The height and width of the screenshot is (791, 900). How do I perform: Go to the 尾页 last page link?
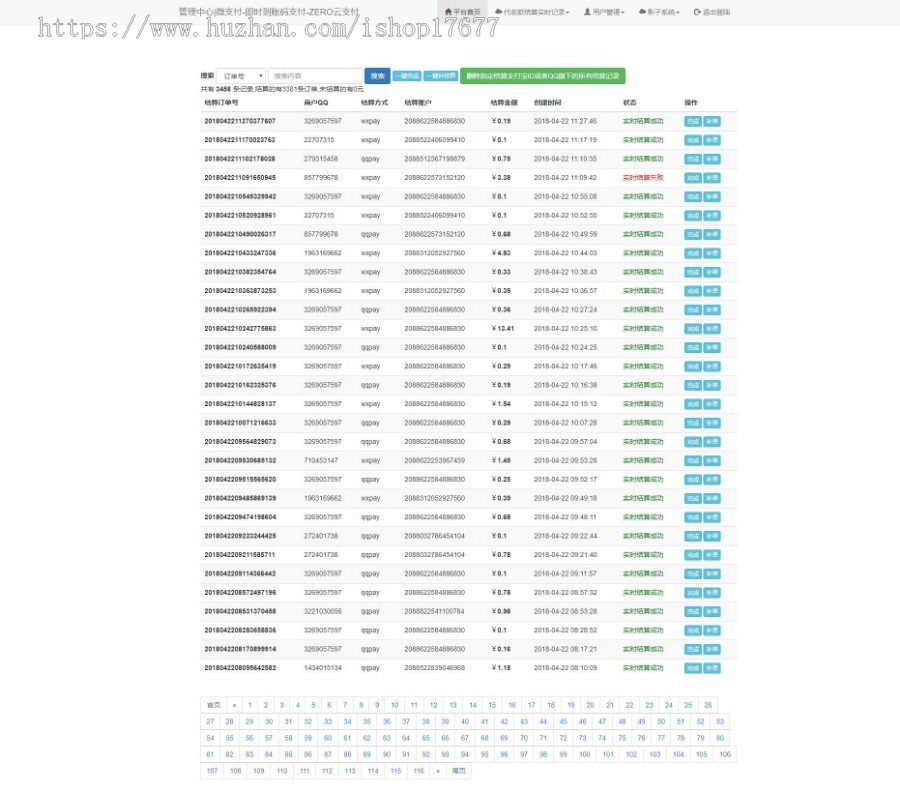459,771
